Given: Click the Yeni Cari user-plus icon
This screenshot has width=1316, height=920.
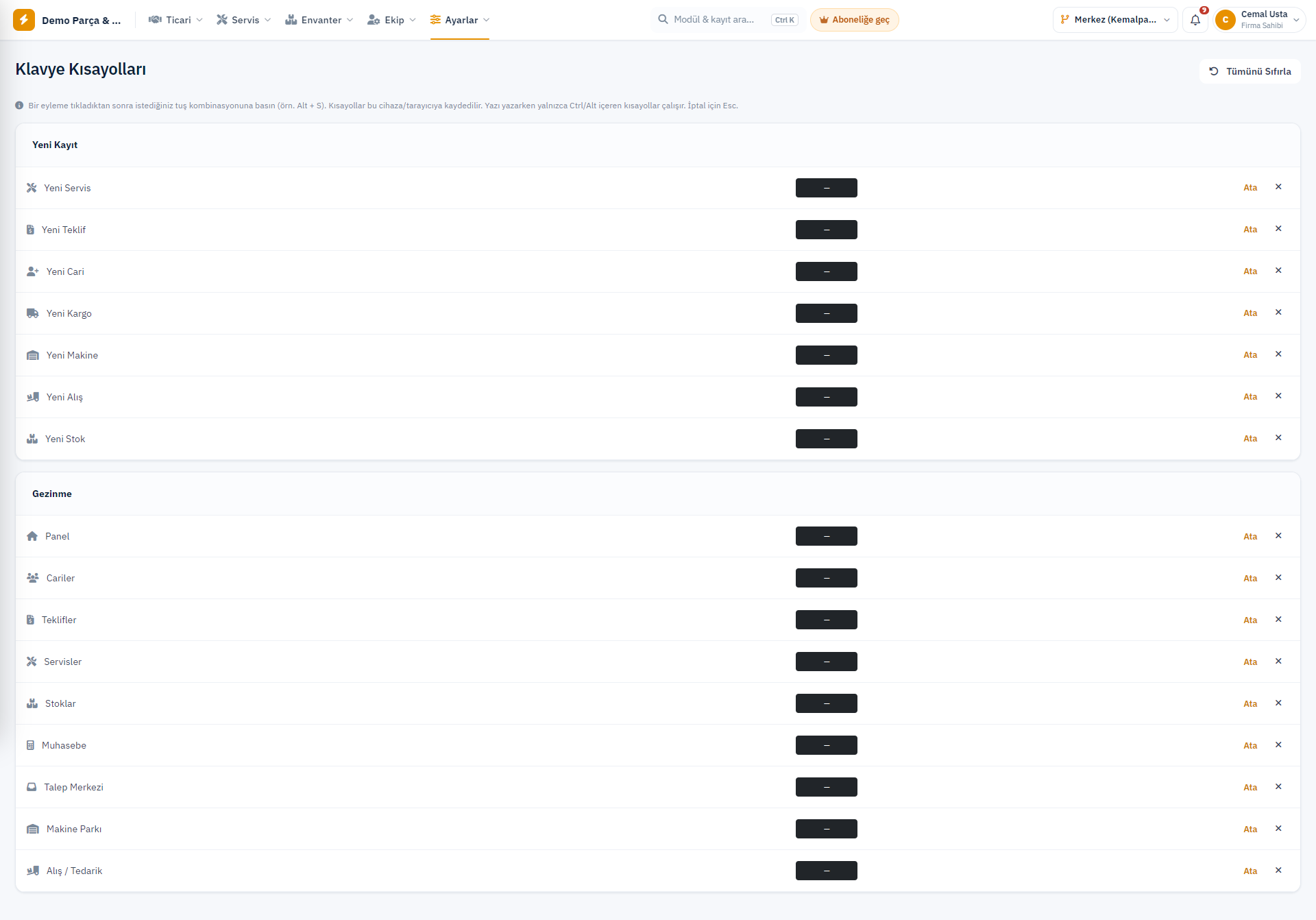Looking at the screenshot, I should pyautogui.click(x=32, y=271).
